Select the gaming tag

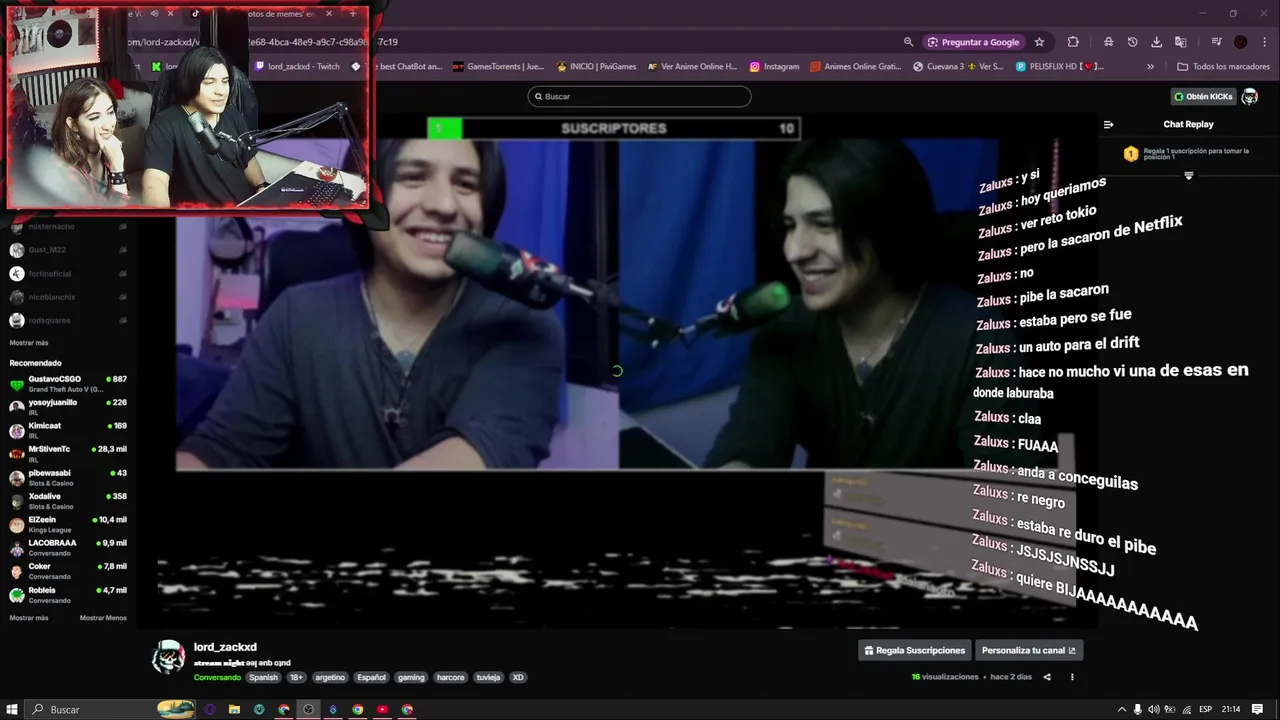click(x=411, y=677)
